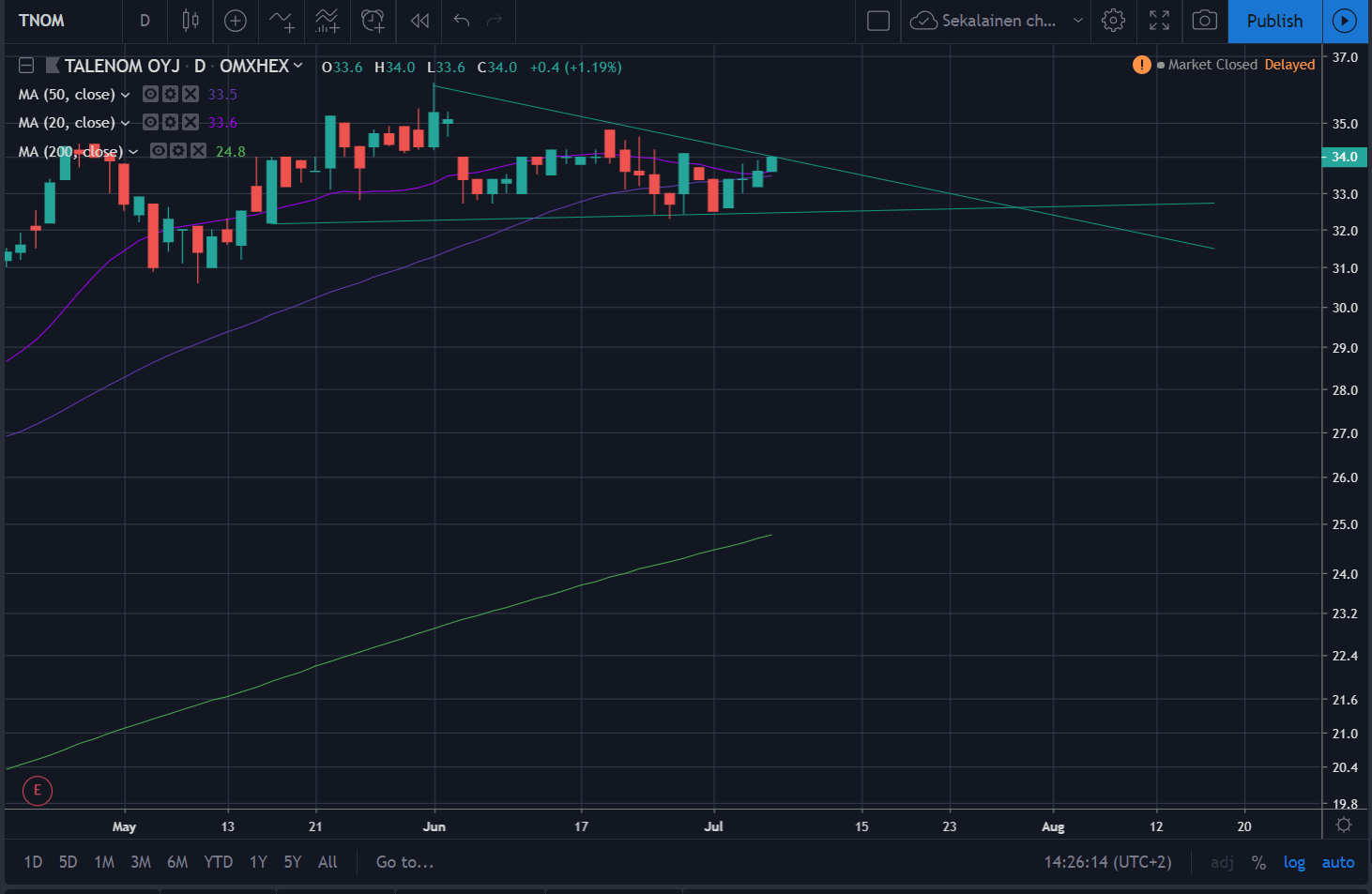Viewport: 1372px width, 894px height.
Task: Take a snapshot with camera icon
Action: tap(1204, 21)
